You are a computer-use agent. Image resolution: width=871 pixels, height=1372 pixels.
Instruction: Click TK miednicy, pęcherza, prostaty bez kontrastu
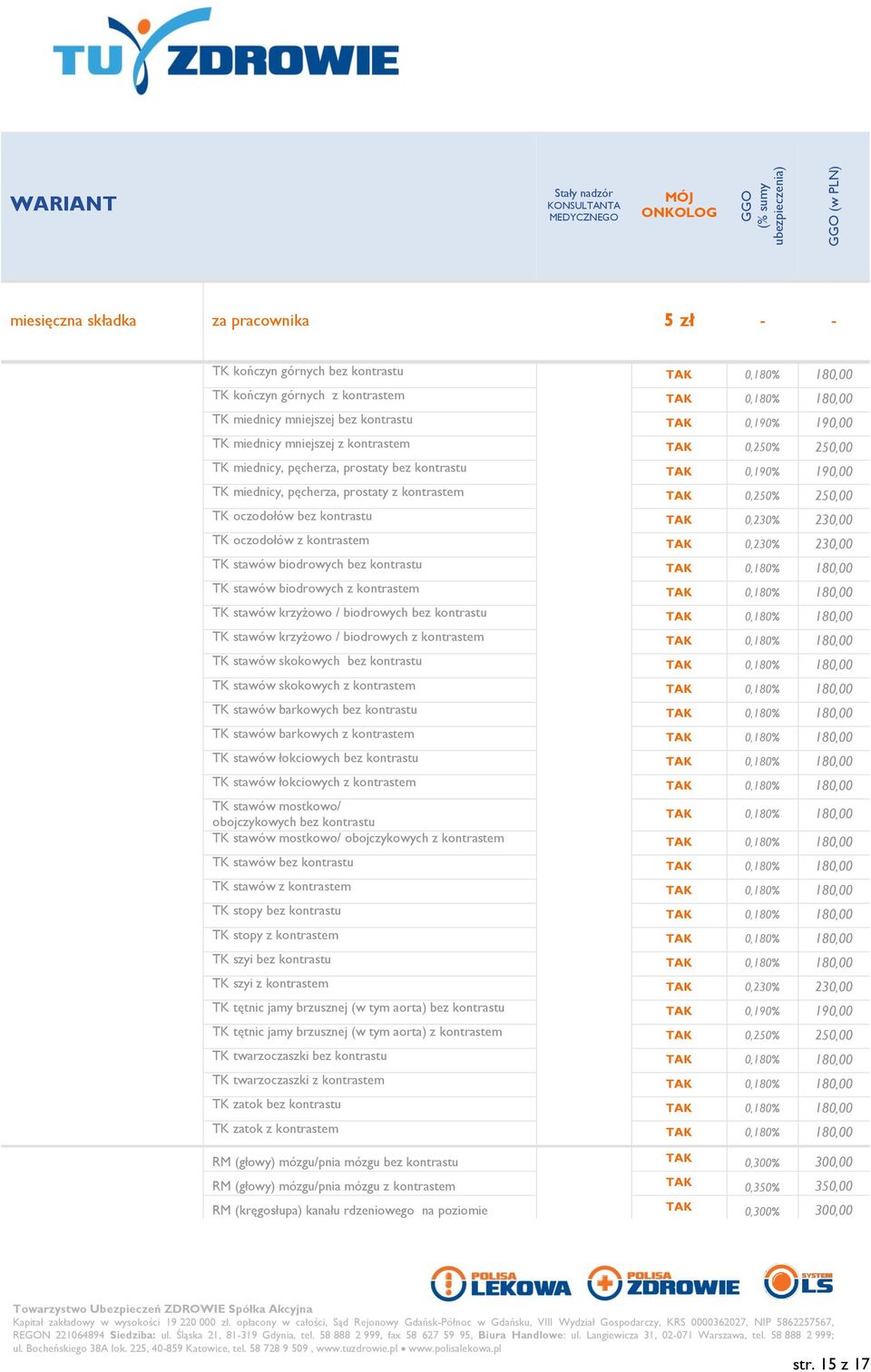tap(339, 468)
